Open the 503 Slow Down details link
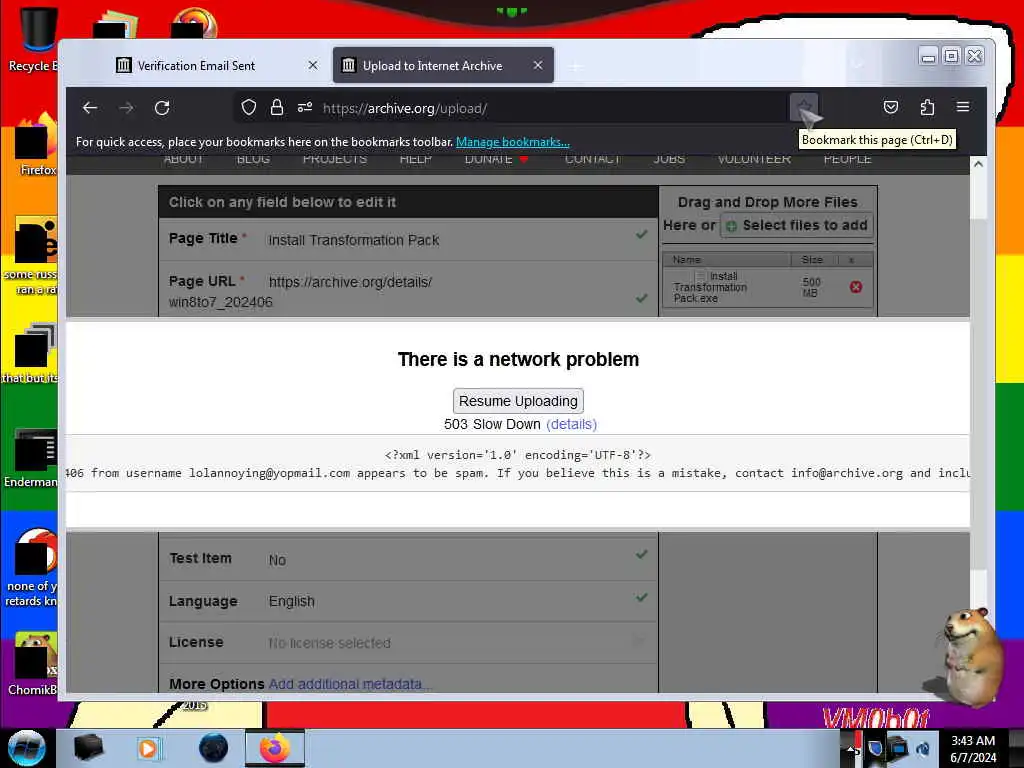The image size is (1024, 768). (x=571, y=424)
